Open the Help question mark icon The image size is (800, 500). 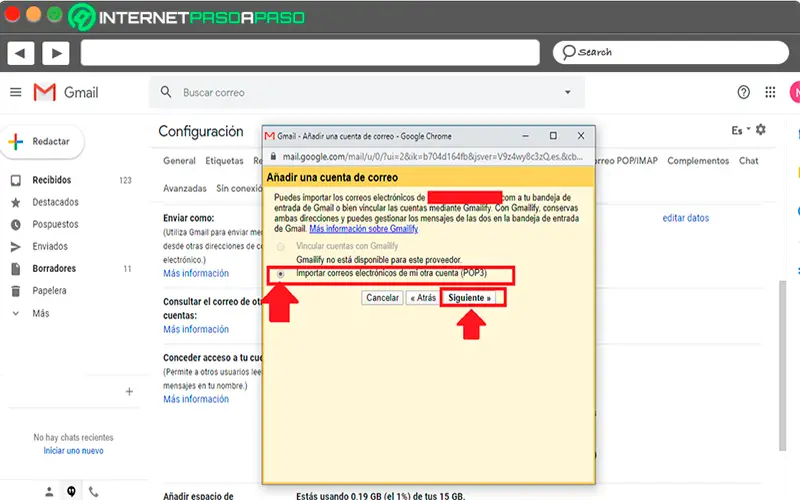tap(743, 92)
